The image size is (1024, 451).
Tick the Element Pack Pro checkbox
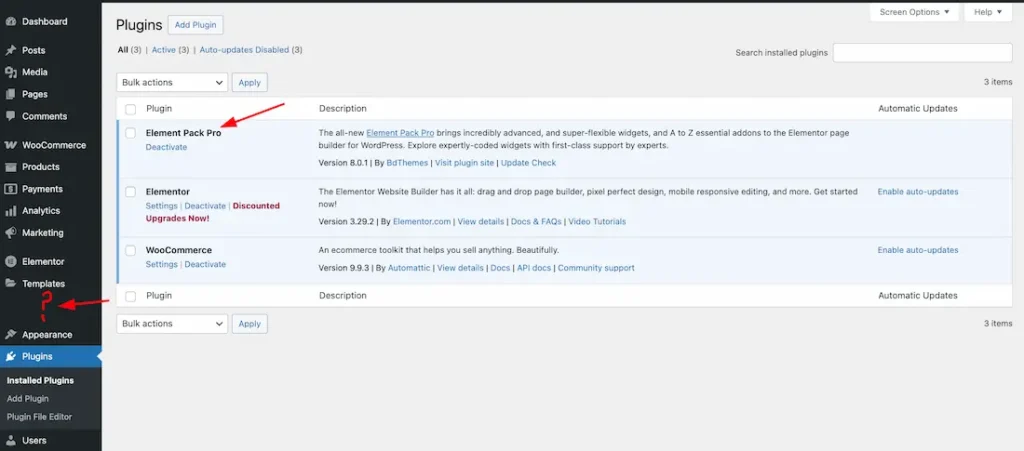[x=130, y=132]
